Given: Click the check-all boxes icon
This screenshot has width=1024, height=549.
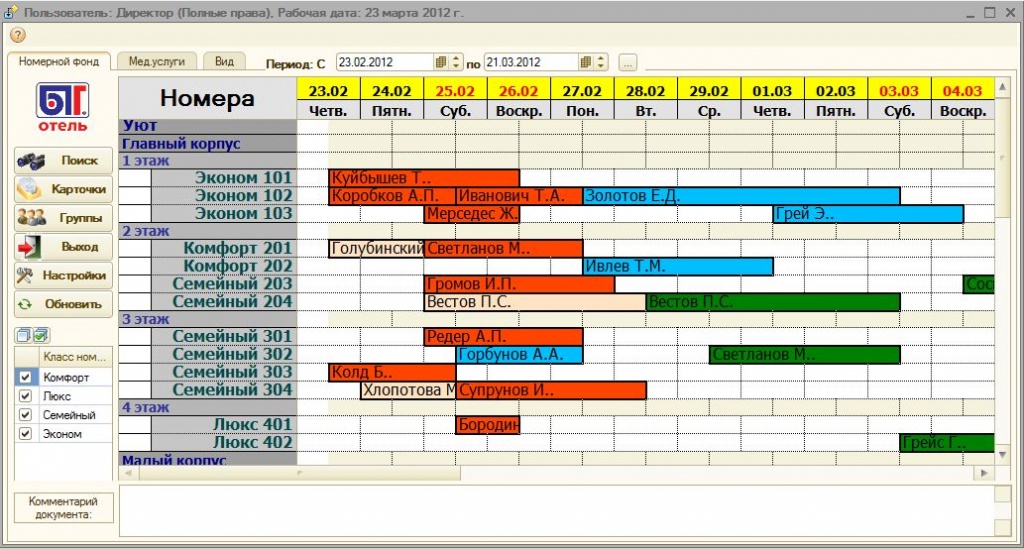Looking at the screenshot, I should click(x=40, y=336).
